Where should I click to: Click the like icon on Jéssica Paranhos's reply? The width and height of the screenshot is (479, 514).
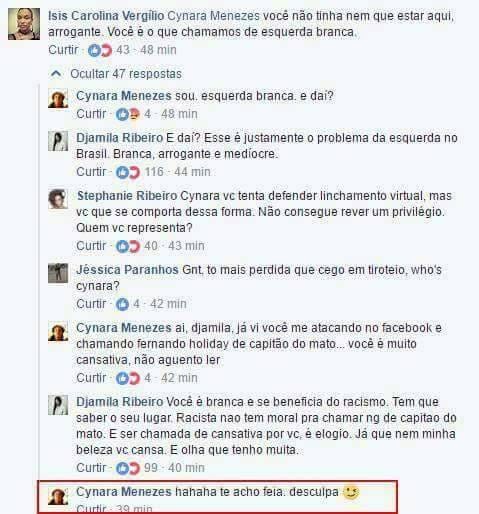tap(122, 304)
